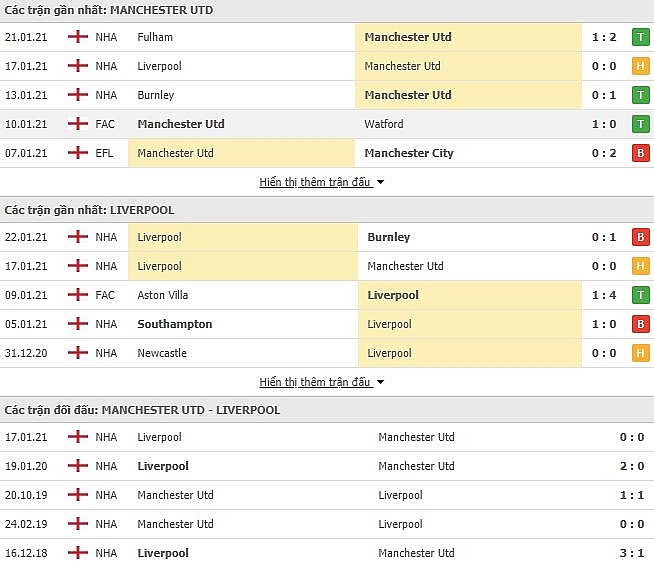Open second 'Hiển thị thêm trận đấu' link

[315, 382]
